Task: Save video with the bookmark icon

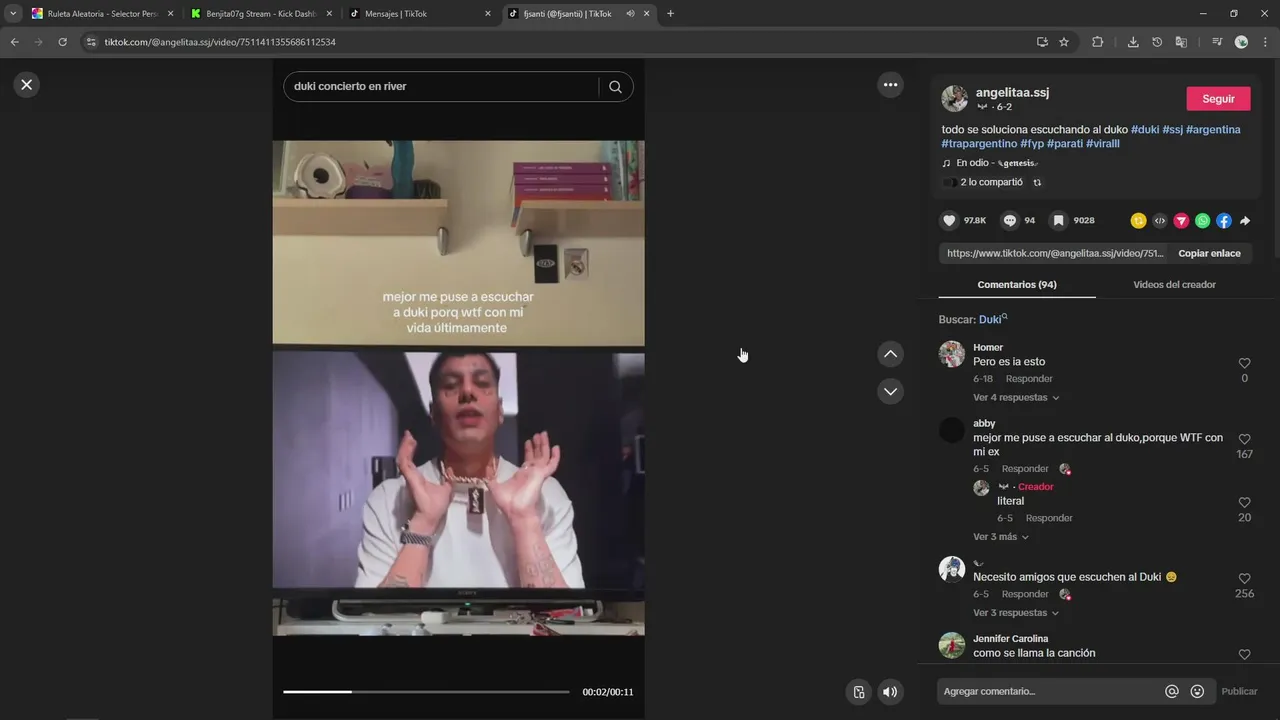Action: pos(1057,220)
